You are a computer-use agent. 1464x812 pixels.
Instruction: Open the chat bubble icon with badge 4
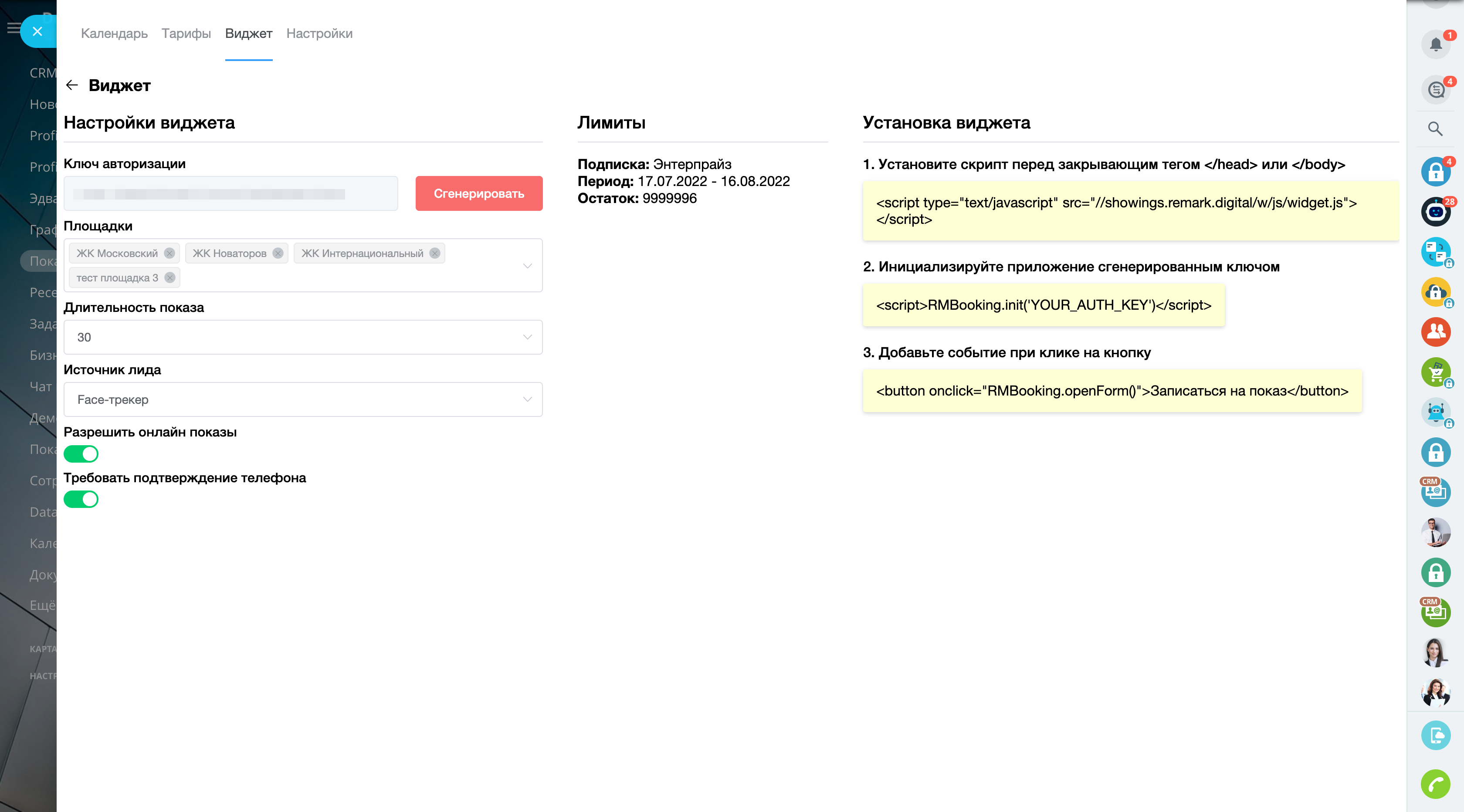pos(1436,90)
